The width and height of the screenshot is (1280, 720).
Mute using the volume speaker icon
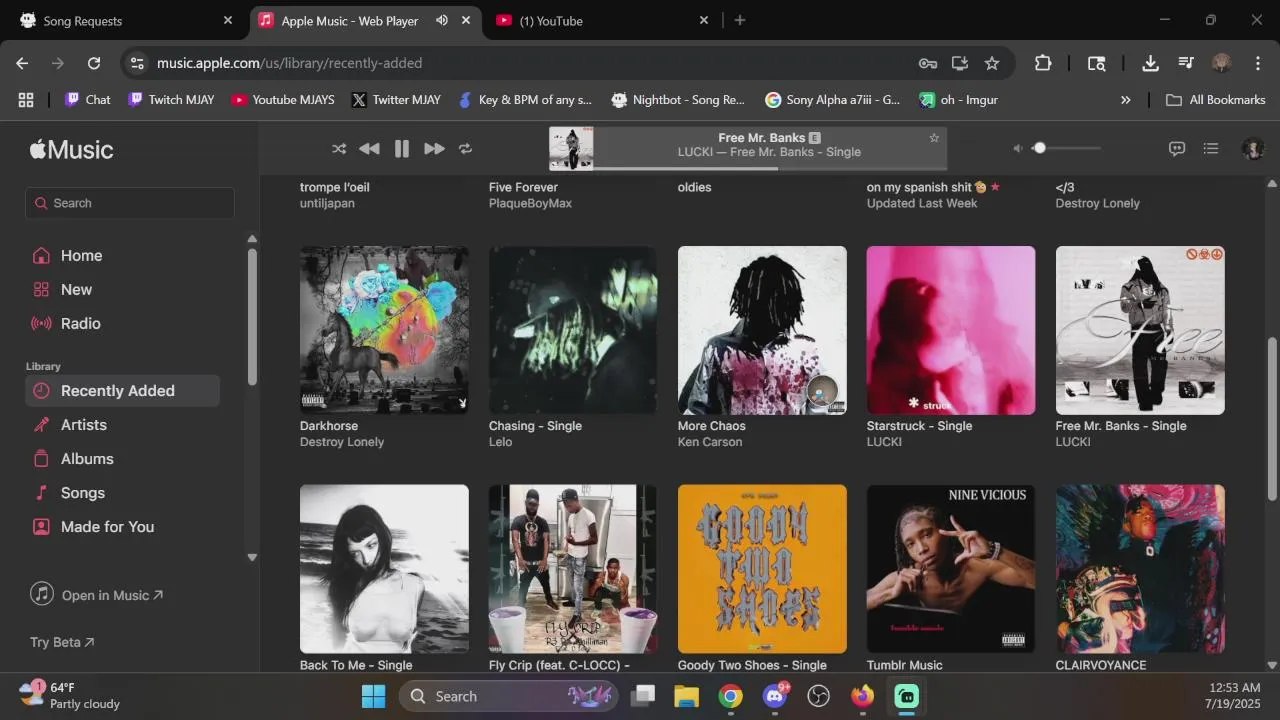coord(1018,148)
